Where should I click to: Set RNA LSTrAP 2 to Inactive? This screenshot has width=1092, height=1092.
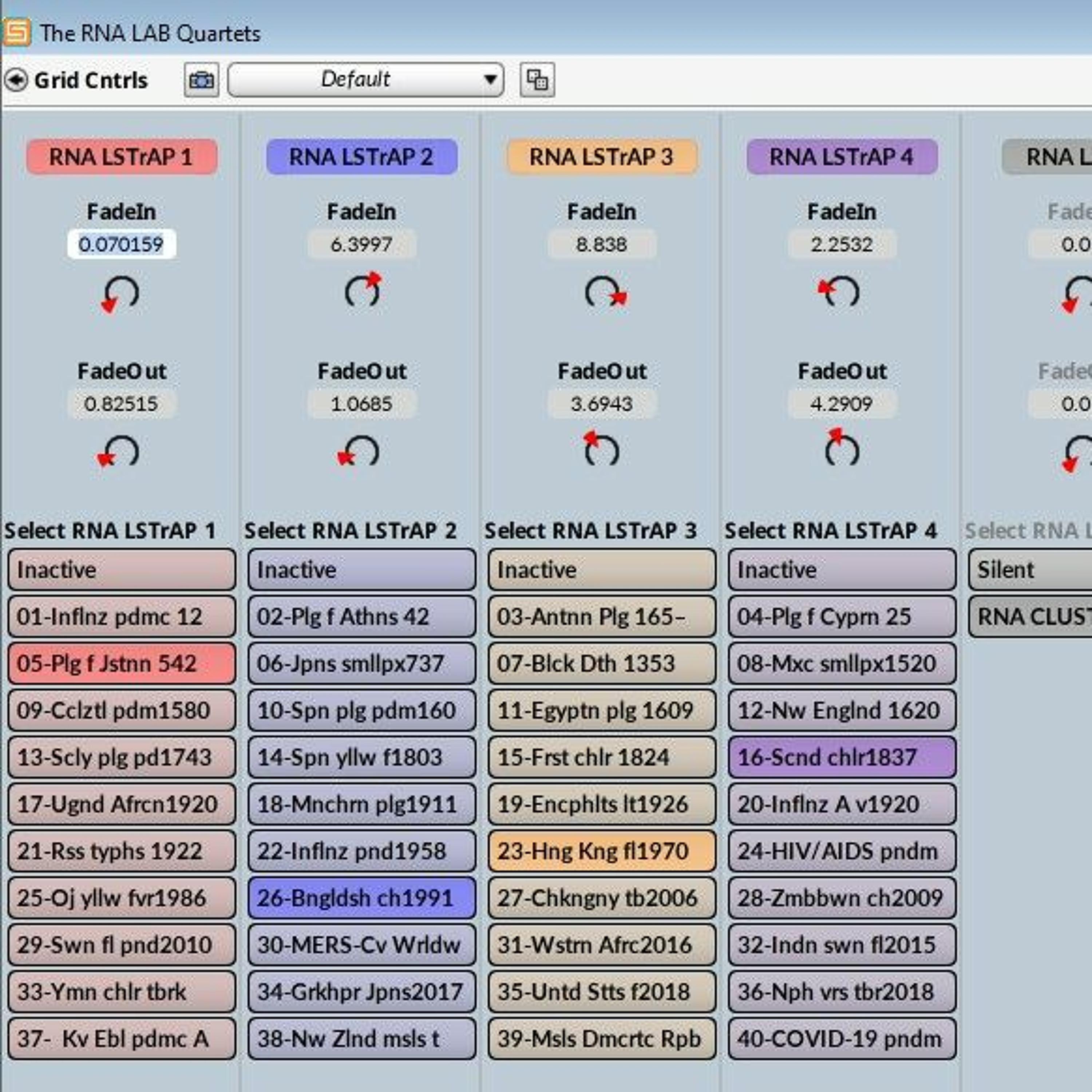(x=362, y=569)
